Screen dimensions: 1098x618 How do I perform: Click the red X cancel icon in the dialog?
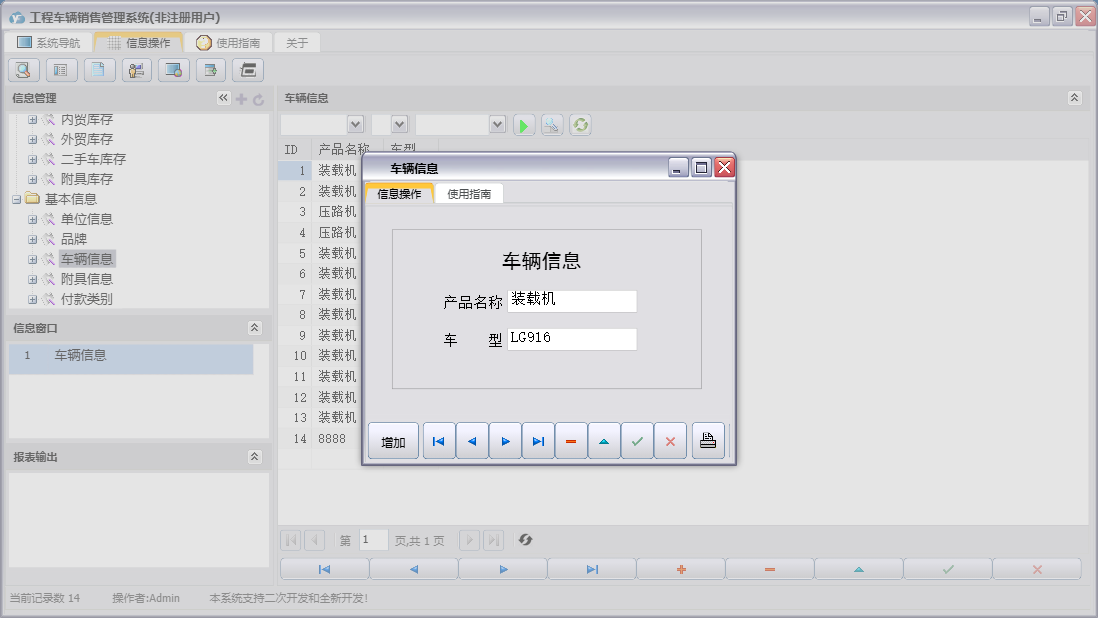click(670, 441)
